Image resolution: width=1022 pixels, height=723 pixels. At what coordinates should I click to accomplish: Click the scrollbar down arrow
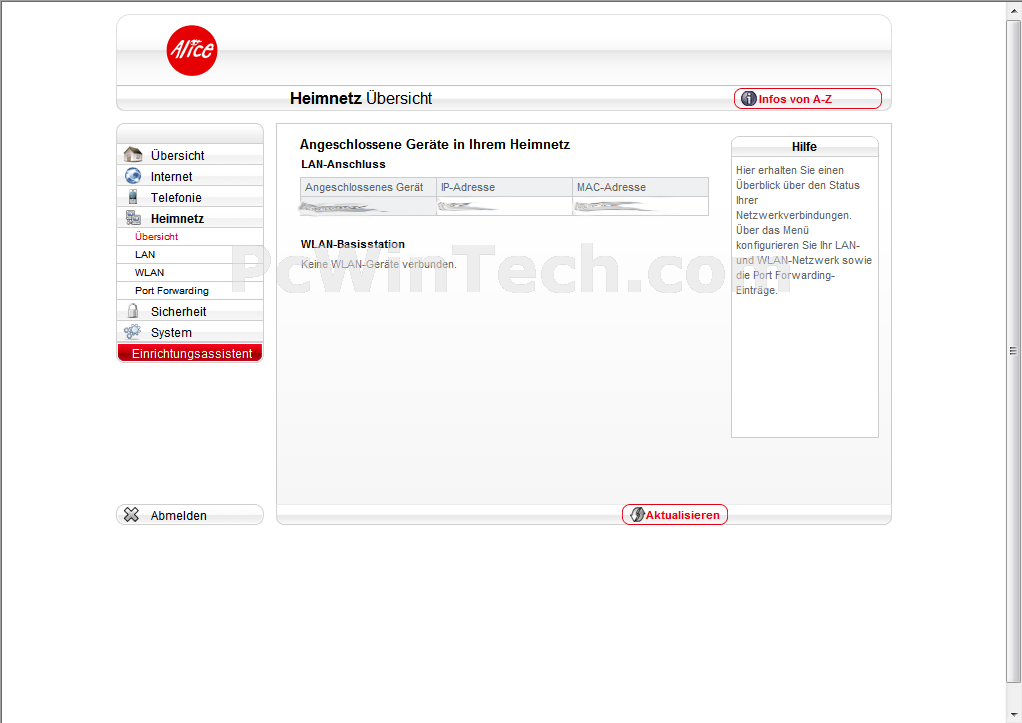[1014, 715]
